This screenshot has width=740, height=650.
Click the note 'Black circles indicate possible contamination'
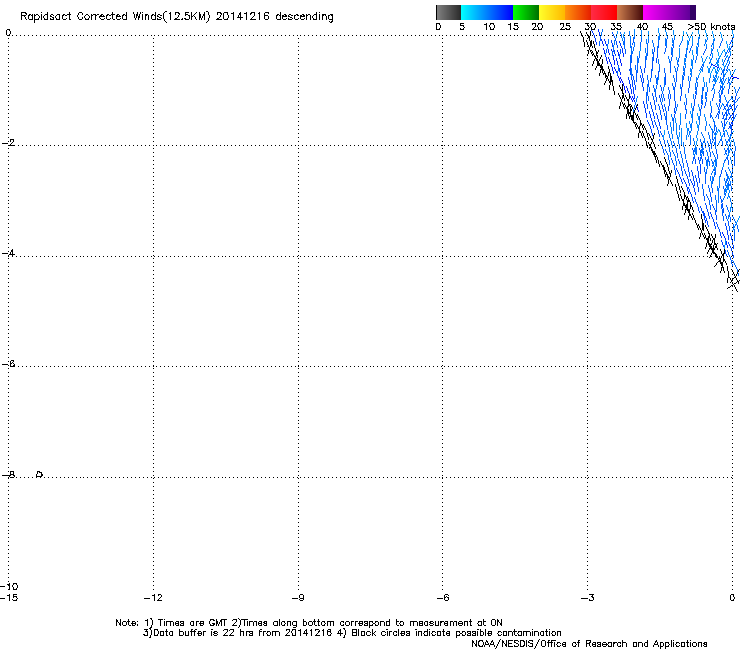point(456,633)
